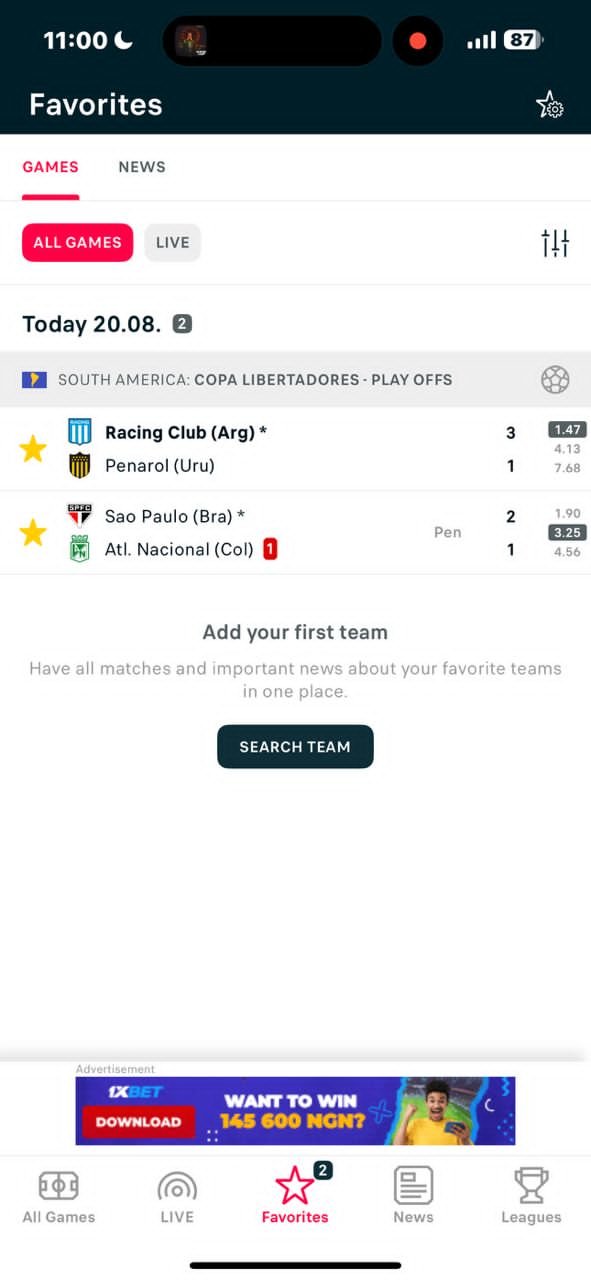
Task: Switch to the GAMES tab
Action: 50,167
